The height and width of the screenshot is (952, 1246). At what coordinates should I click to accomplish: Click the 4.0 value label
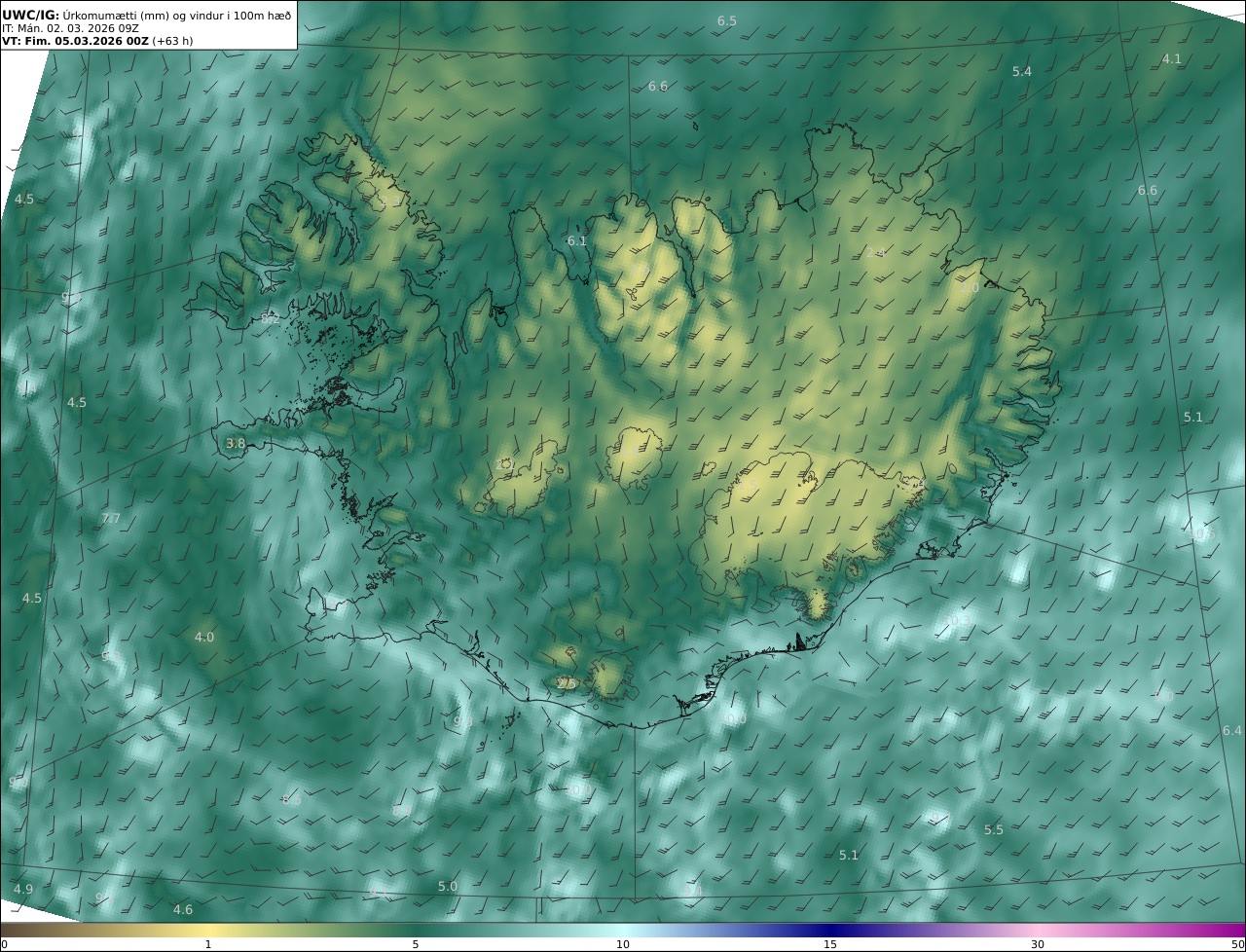click(x=204, y=638)
